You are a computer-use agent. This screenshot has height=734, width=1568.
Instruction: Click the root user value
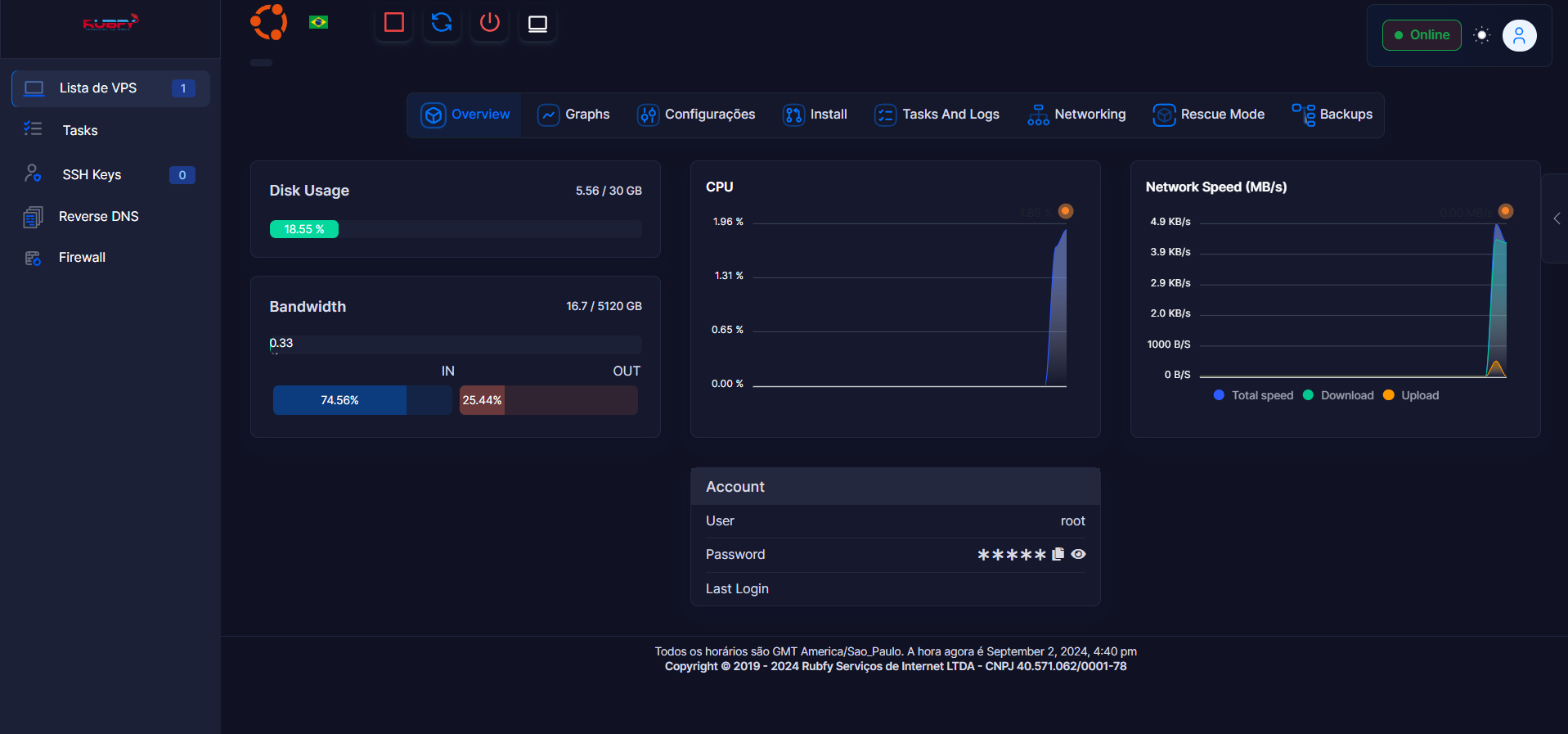pos(1072,521)
